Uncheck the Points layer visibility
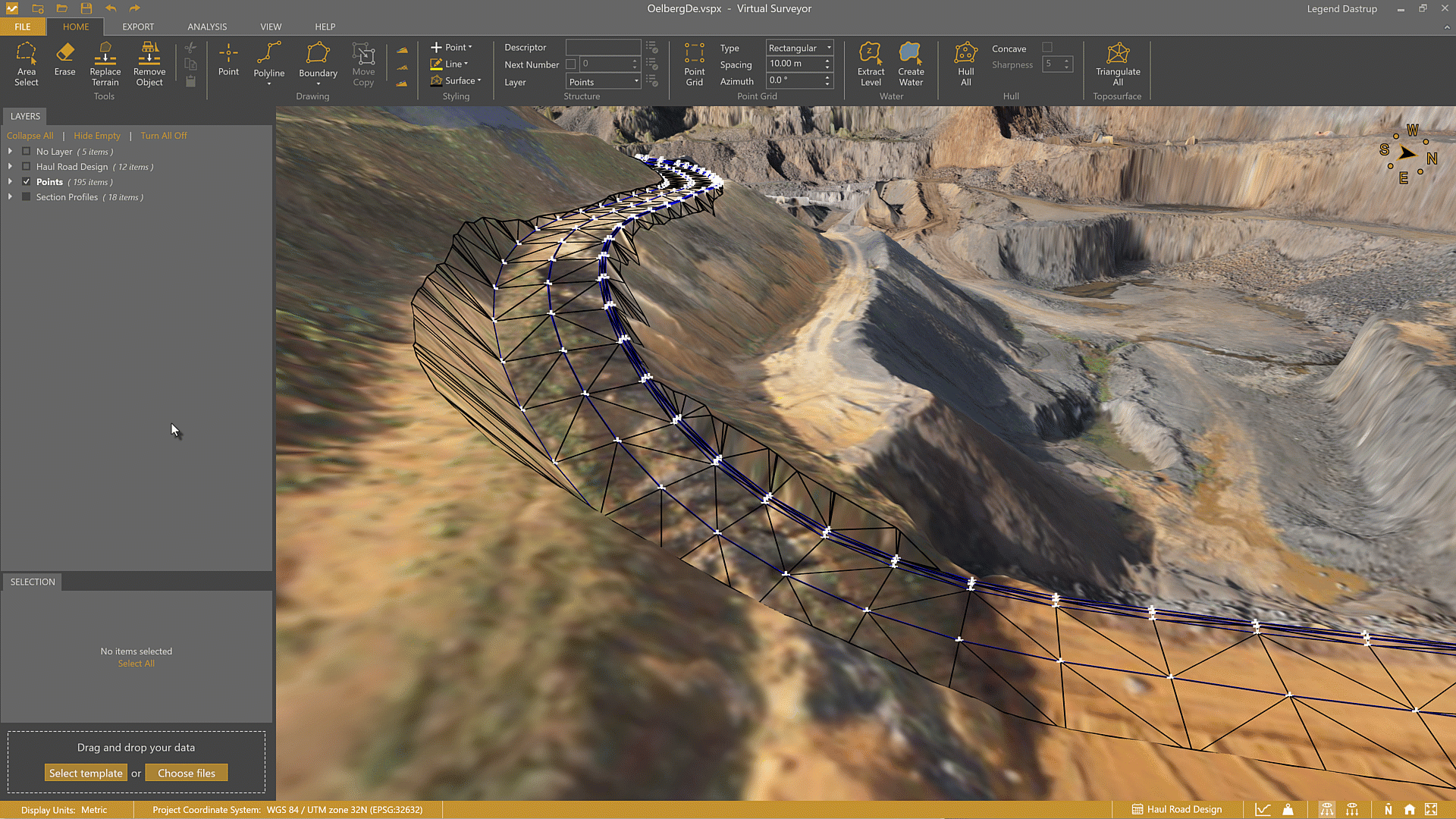This screenshot has width=1456, height=819. click(27, 182)
